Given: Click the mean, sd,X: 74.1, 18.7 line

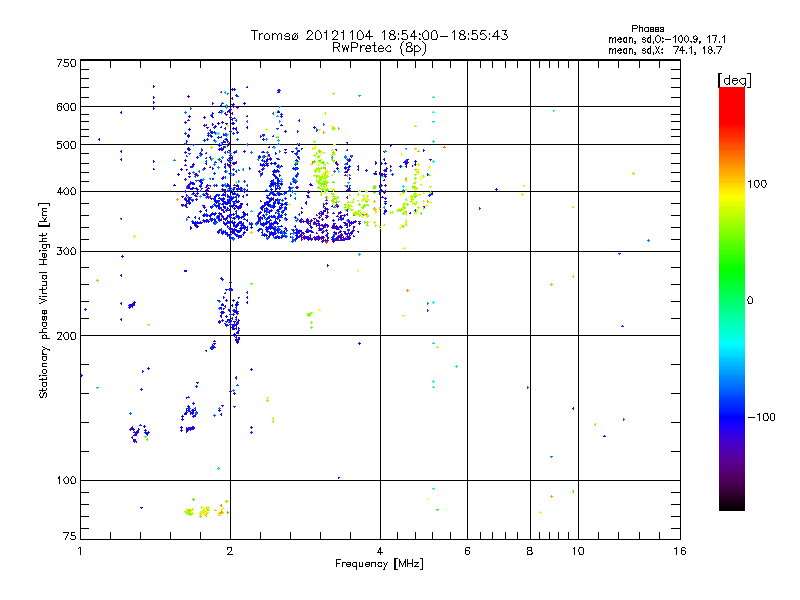Looking at the screenshot, I should 665,50.
